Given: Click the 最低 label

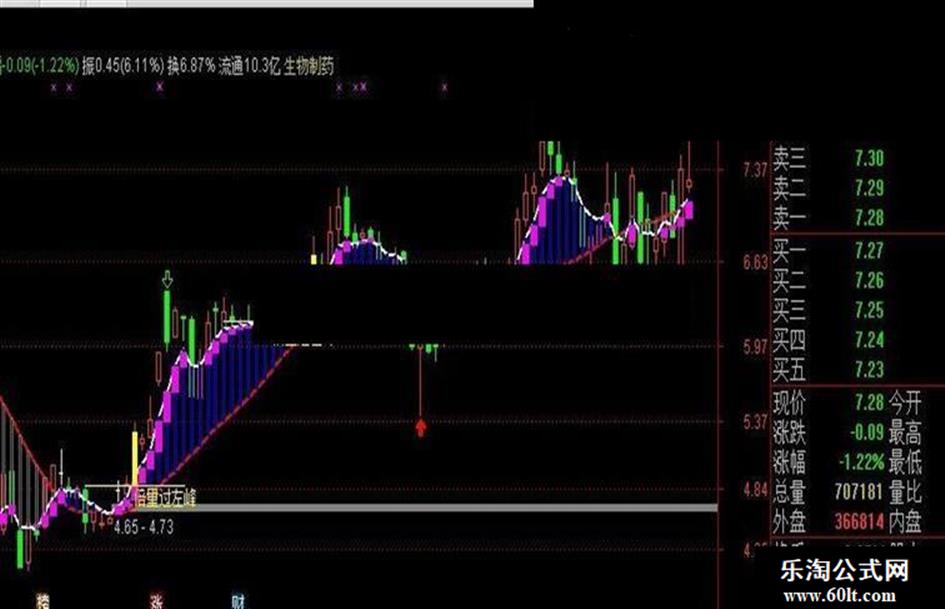Looking at the screenshot, I should click(x=905, y=462).
